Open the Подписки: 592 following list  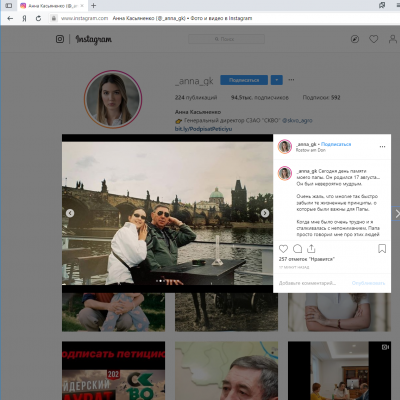point(321,98)
